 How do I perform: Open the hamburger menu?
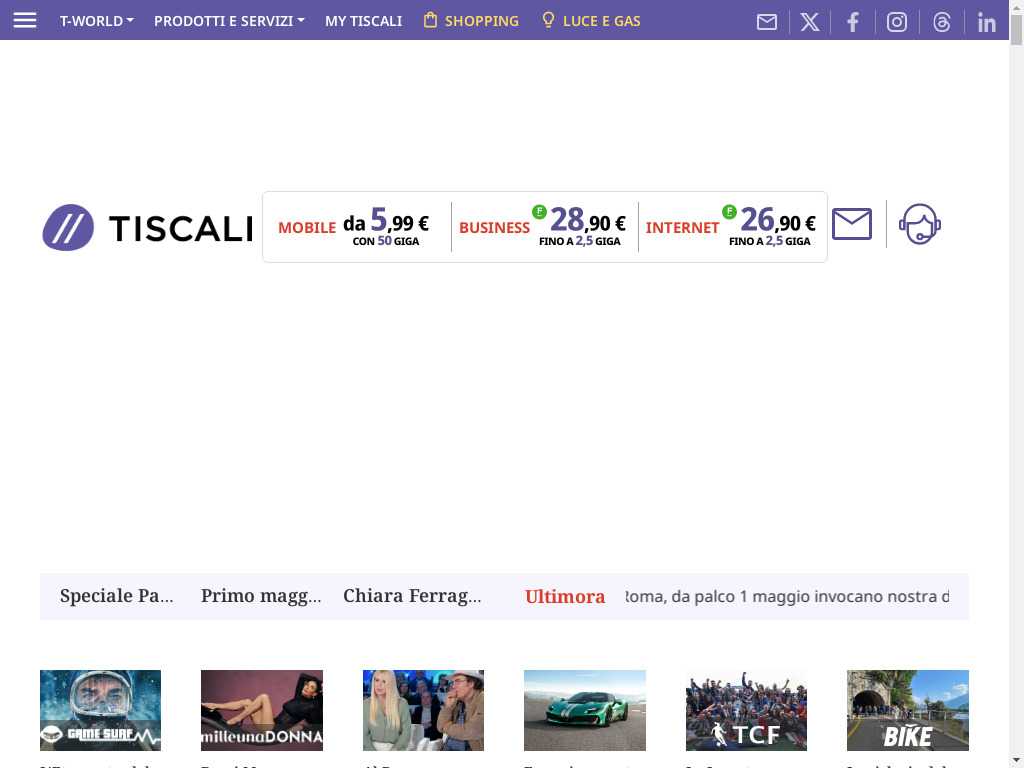pyautogui.click(x=25, y=20)
